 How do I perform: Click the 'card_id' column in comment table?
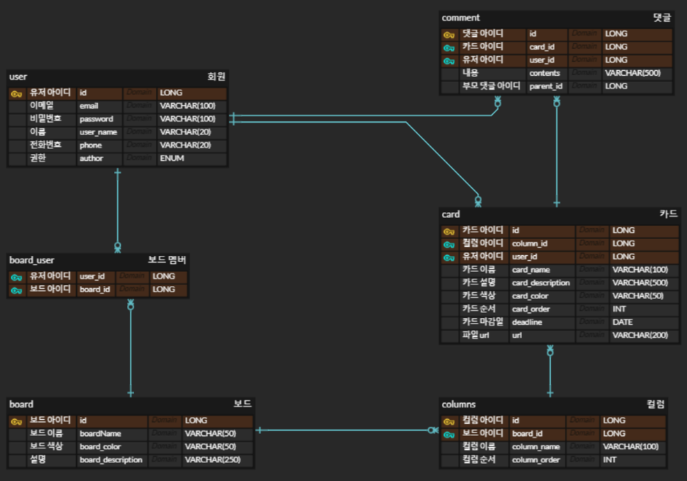coord(542,47)
